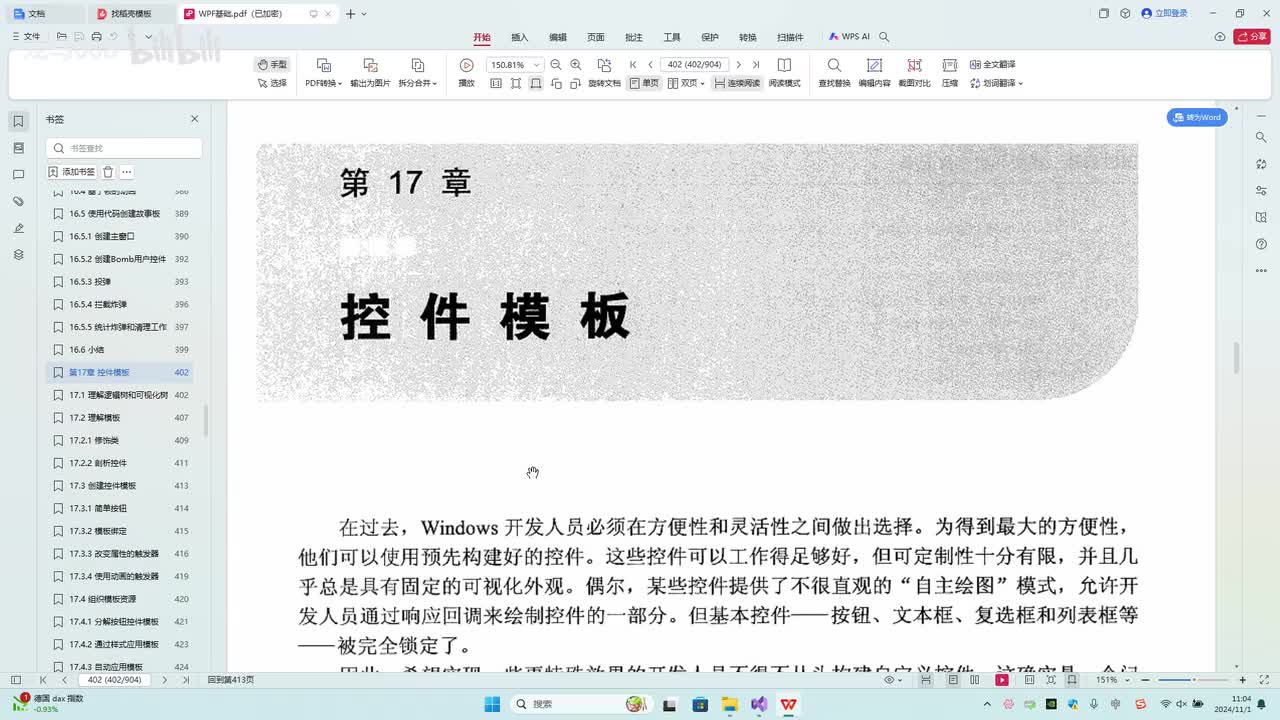1280x720 pixels.
Task: Open the 扫描件 ribbon tab
Action: tap(790, 37)
